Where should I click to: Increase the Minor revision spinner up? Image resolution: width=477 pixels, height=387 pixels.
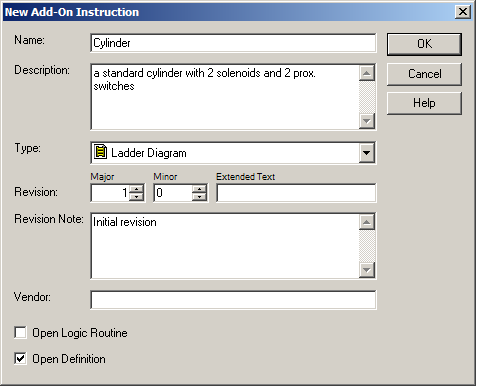pos(199,189)
